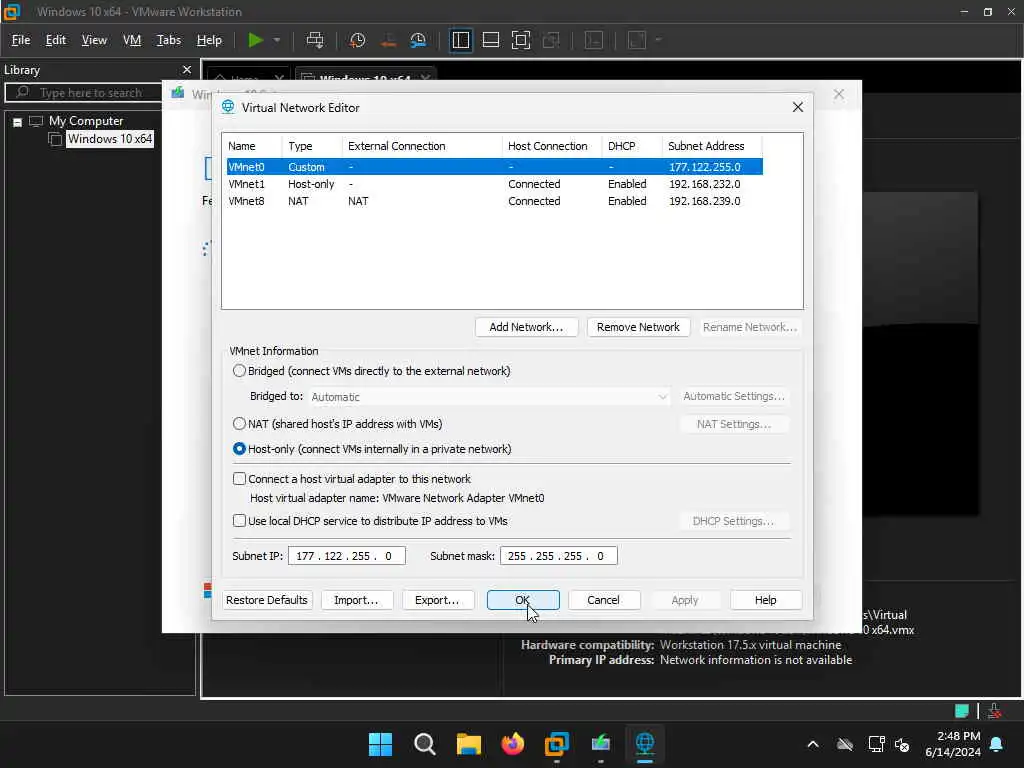
Task: Click the Subnet mask input field
Action: click(x=558, y=556)
